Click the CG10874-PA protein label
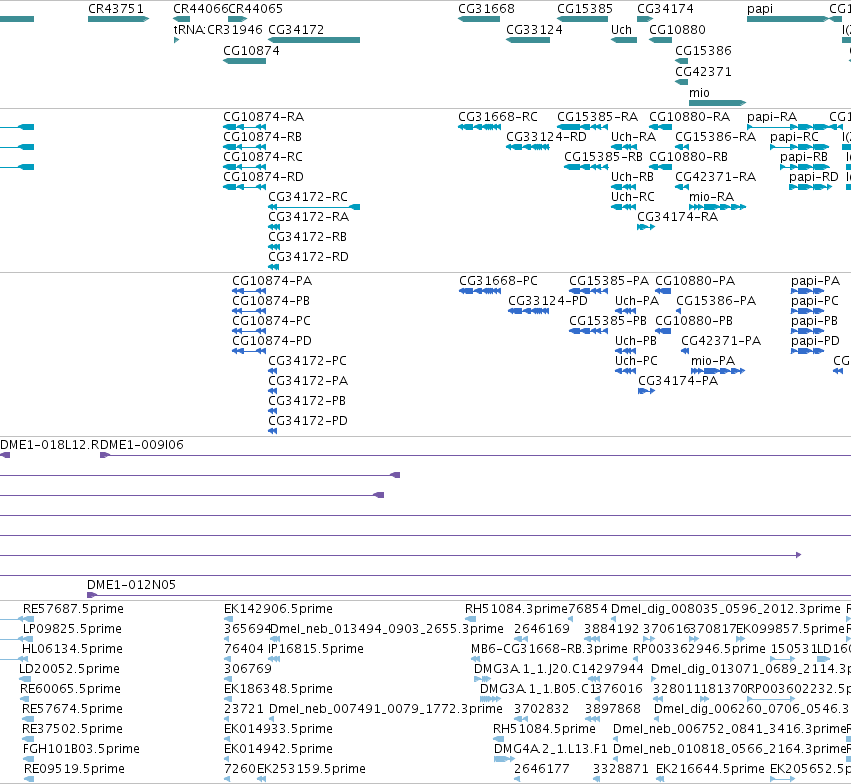The image size is (851, 784). [x=272, y=281]
